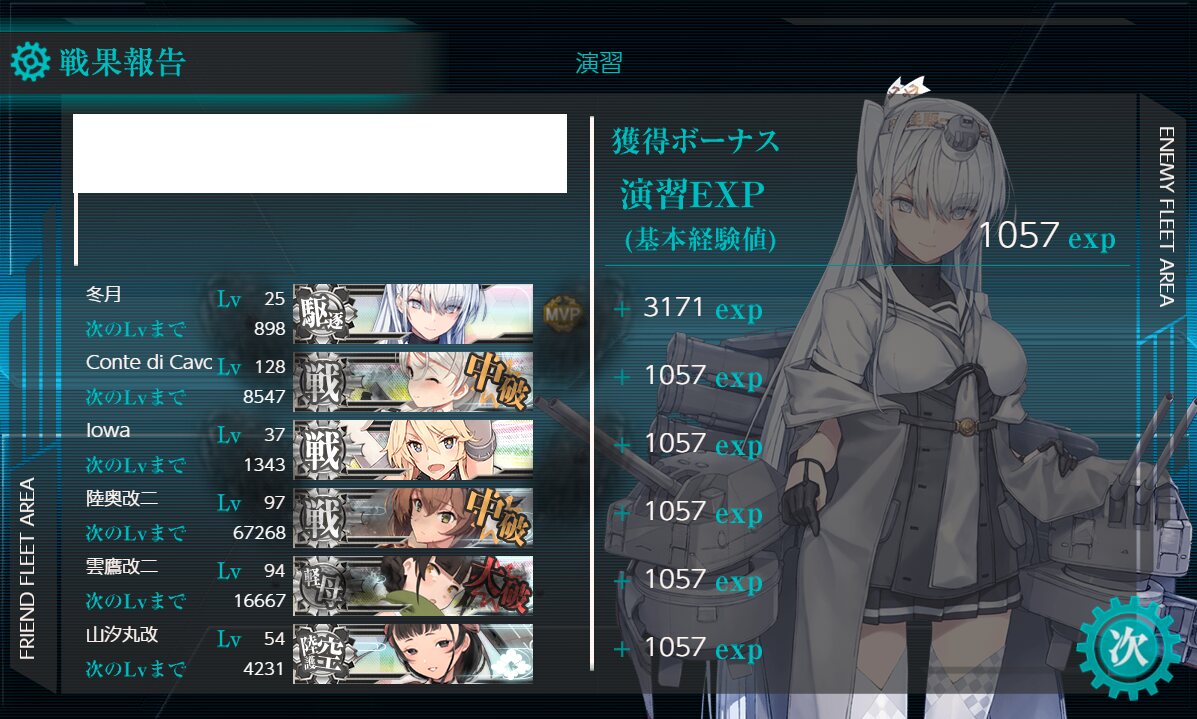Click the 軽母 badge on 雲鷹改二's banner
Viewport: 1197px width, 719px height.
[x=324, y=585]
